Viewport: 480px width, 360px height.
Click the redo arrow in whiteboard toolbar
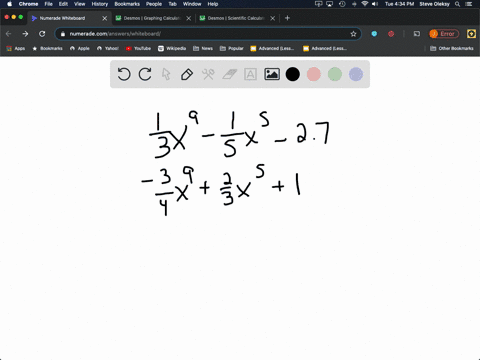pos(145,74)
